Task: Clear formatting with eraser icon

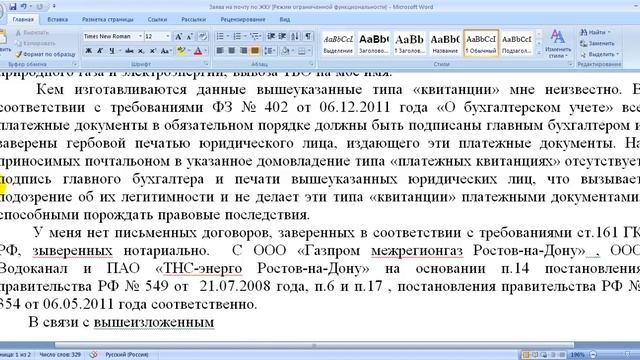Action: pos(202,37)
